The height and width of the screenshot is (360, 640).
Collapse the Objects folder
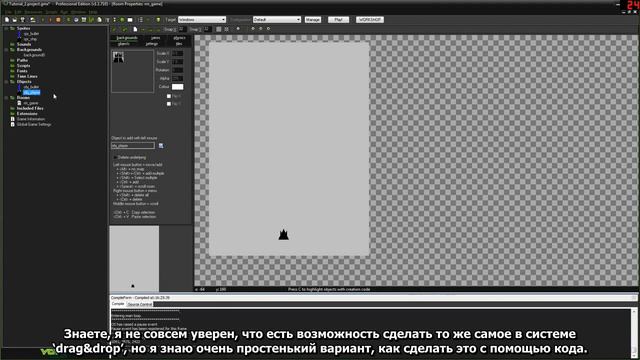6,81
